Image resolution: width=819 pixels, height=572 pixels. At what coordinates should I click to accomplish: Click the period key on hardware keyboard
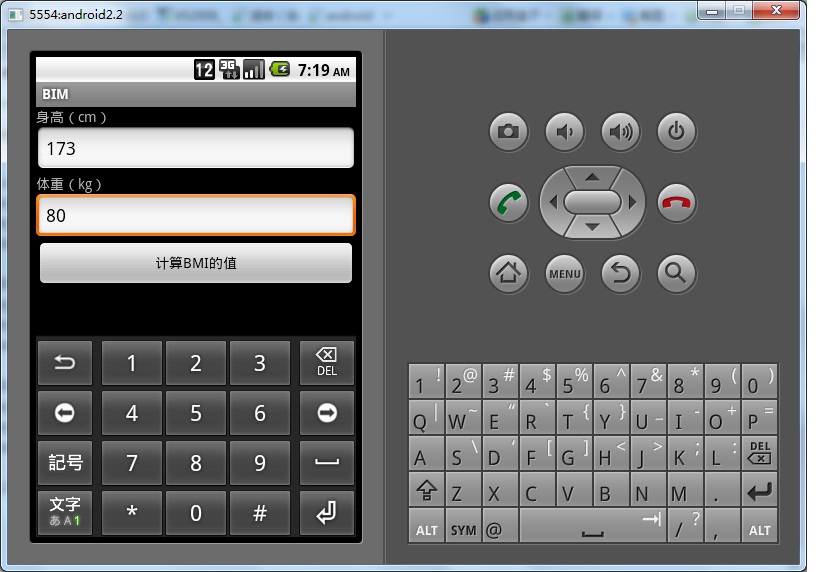pyautogui.click(x=722, y=489)
